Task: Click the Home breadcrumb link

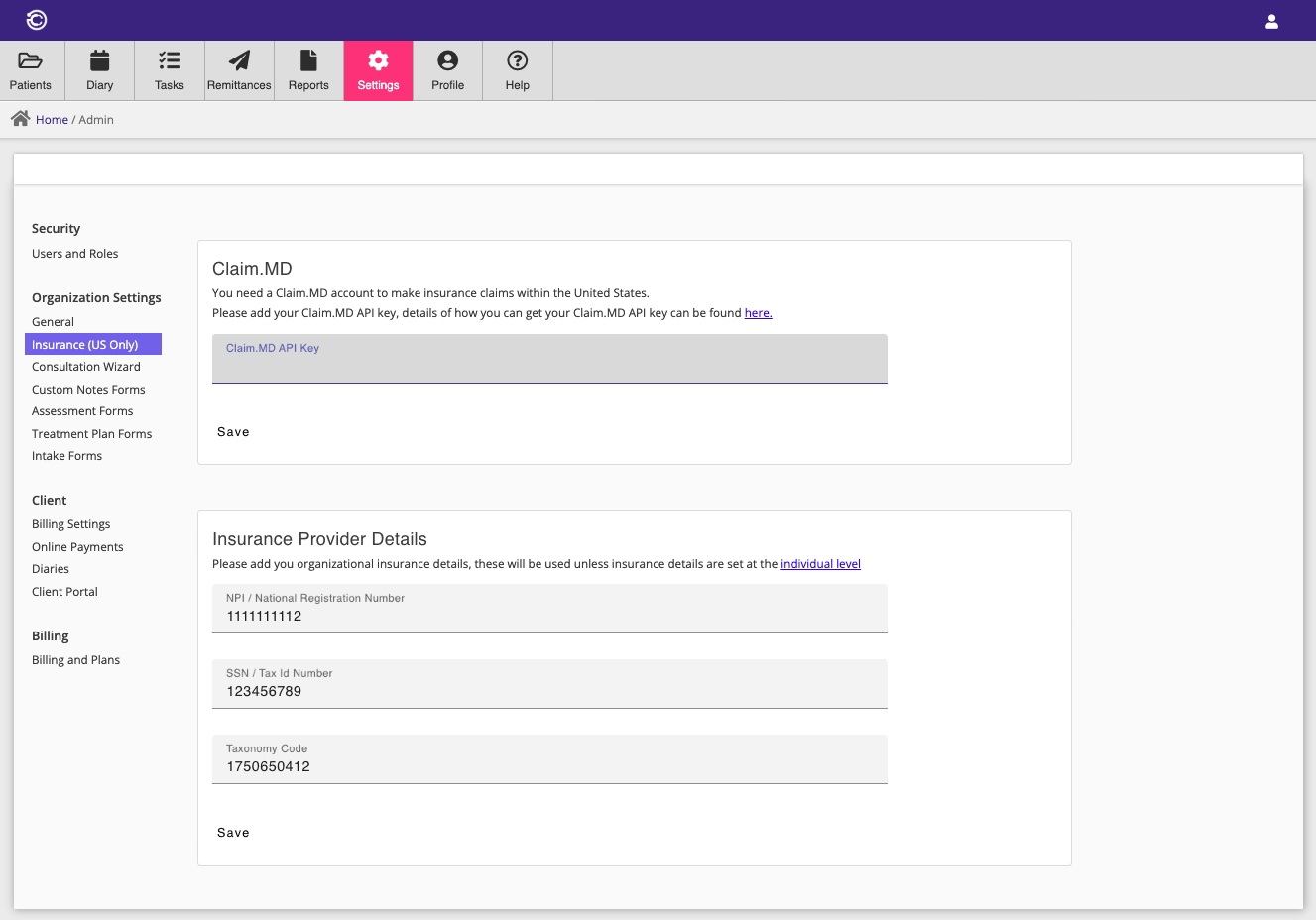Action: click(x=52, y=120)
